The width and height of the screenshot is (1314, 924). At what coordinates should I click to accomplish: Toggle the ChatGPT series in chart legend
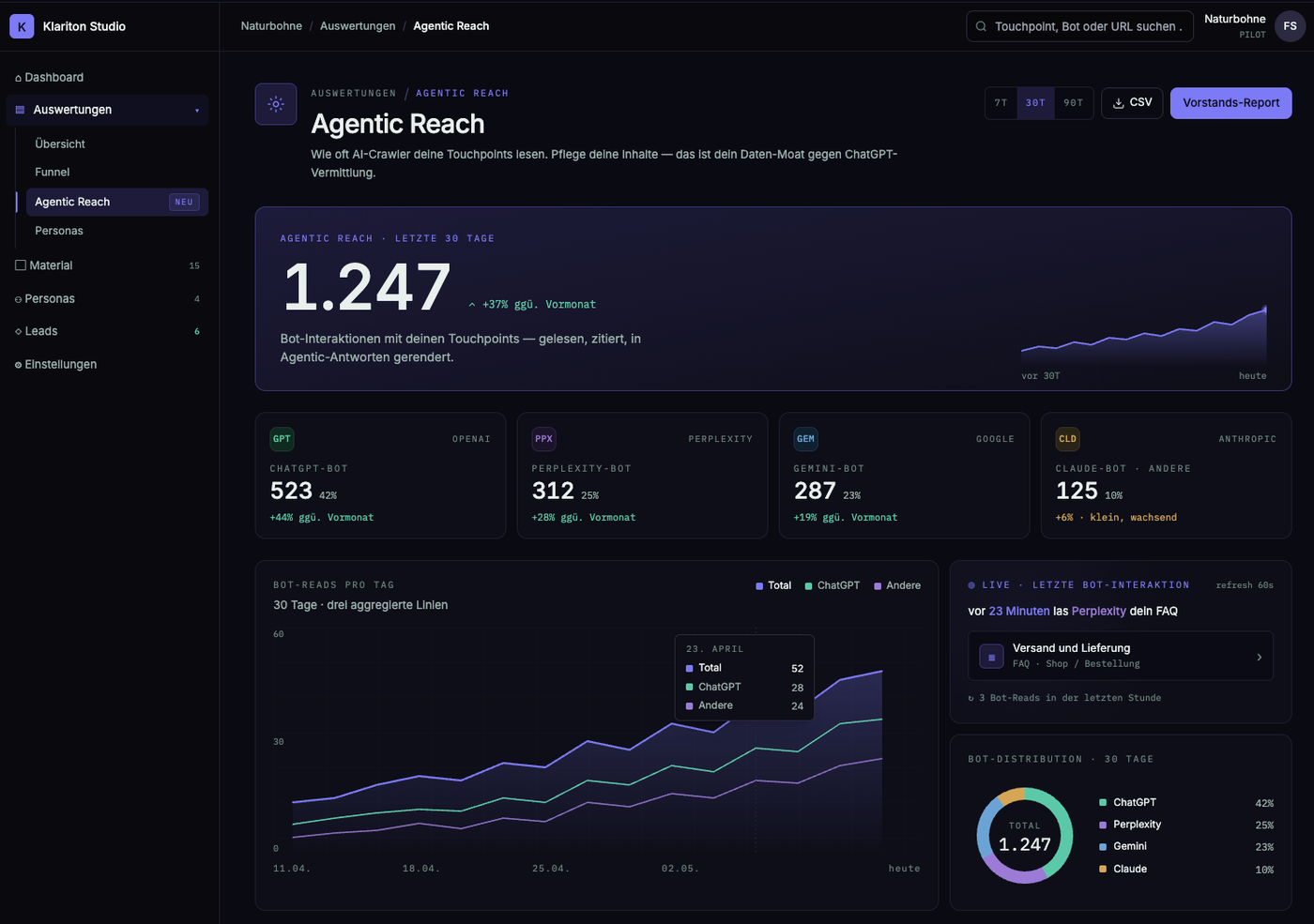tap(833, 585)
